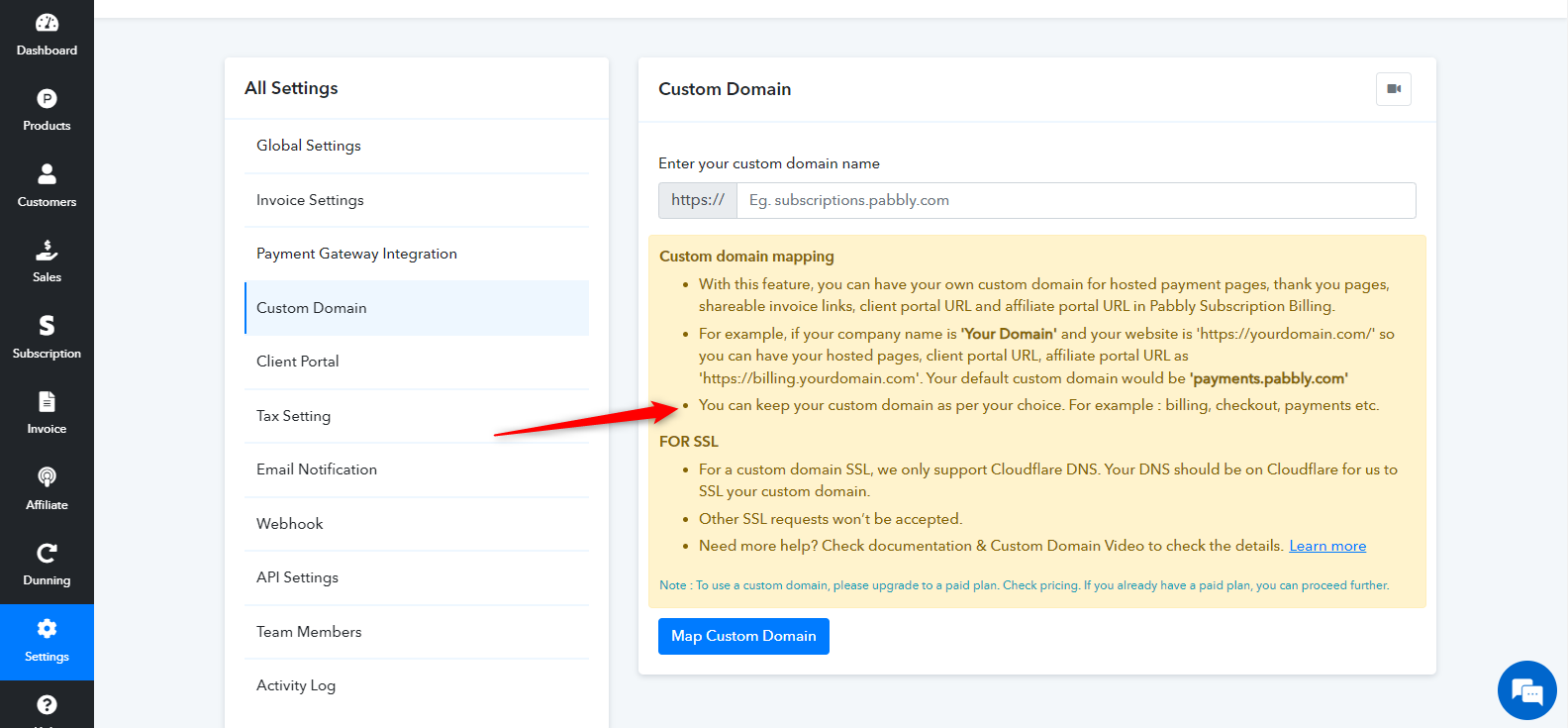Go to Team Members settings
This screenshot has width=1568, height=728.
pos(417,632)
